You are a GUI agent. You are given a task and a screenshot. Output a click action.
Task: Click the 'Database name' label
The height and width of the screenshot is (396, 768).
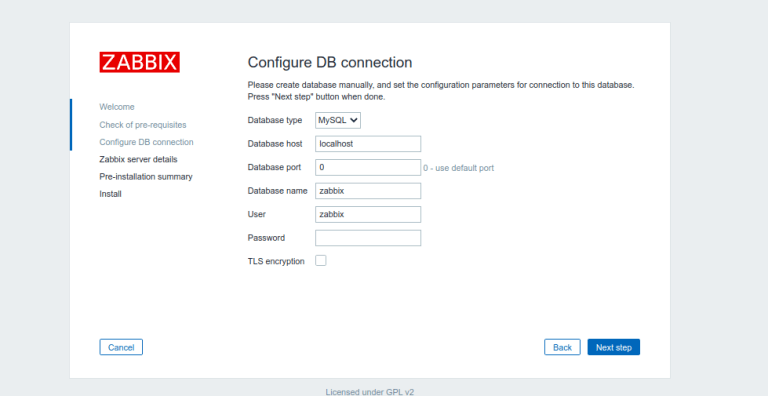pyautogui.click(x=278, y=191)
